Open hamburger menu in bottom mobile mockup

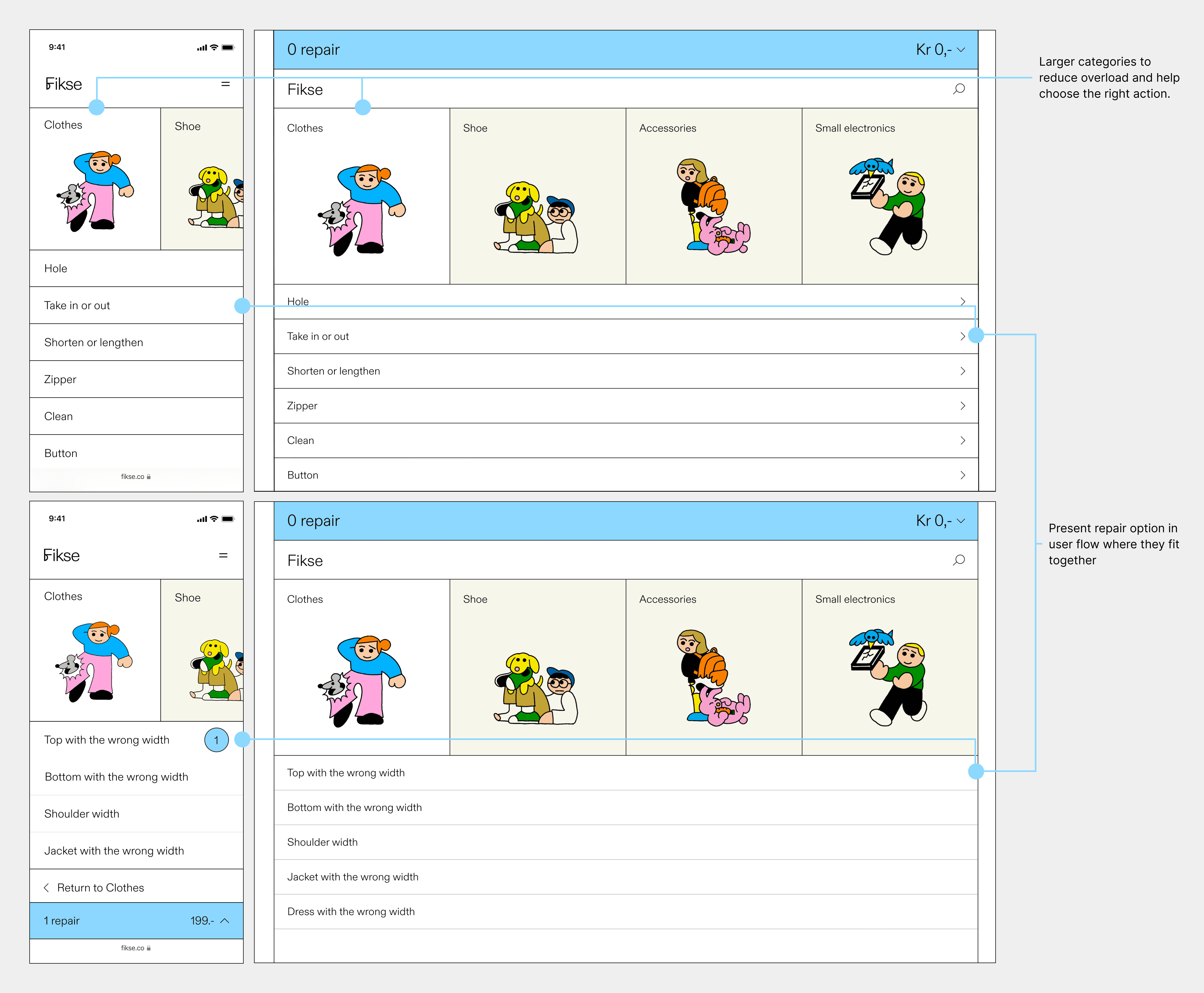pyautogui.click(x=223, y=555)
